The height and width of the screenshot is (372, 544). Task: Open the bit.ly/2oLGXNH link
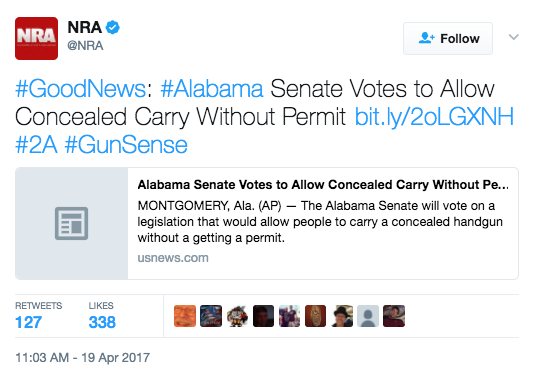coord(434,117)
